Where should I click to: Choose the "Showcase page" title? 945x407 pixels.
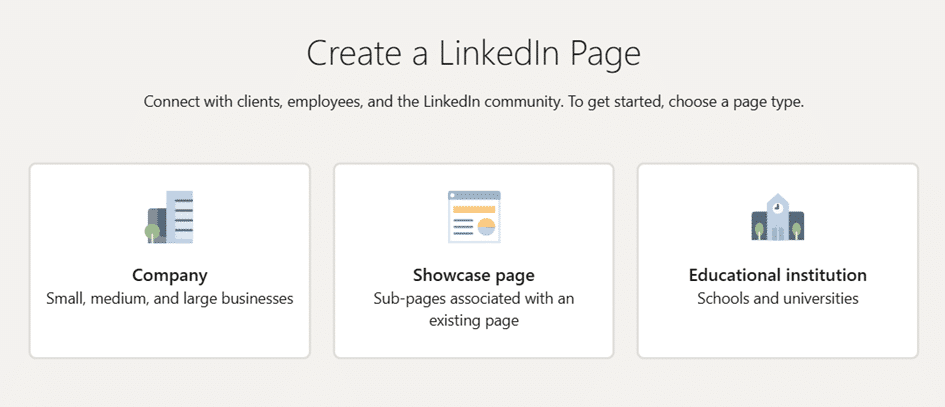point(474,275)
